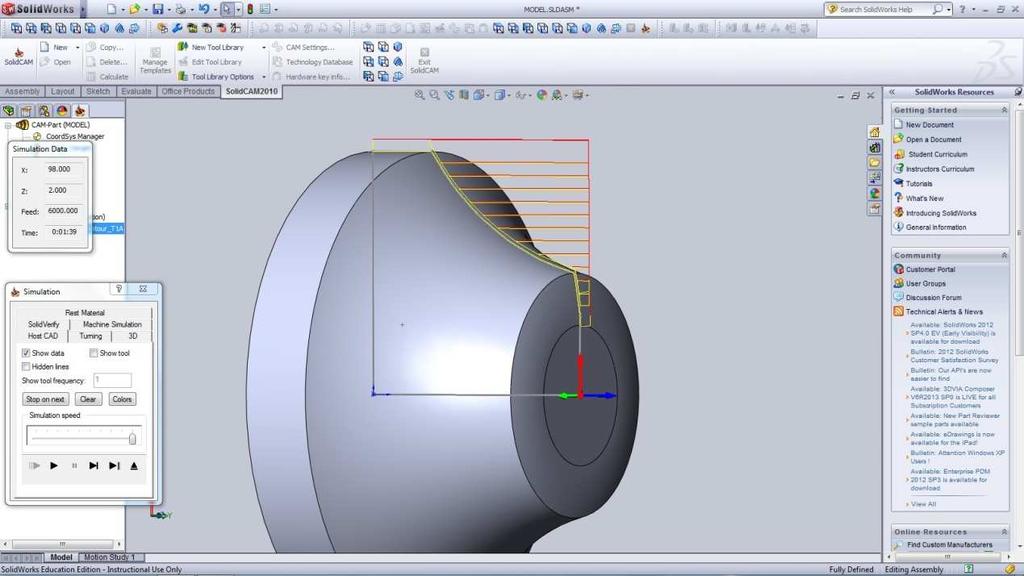Viewport: 1024px width, 576px height.
Task: Open the Tool Library Options dropdown arrow
Action: 264,77
